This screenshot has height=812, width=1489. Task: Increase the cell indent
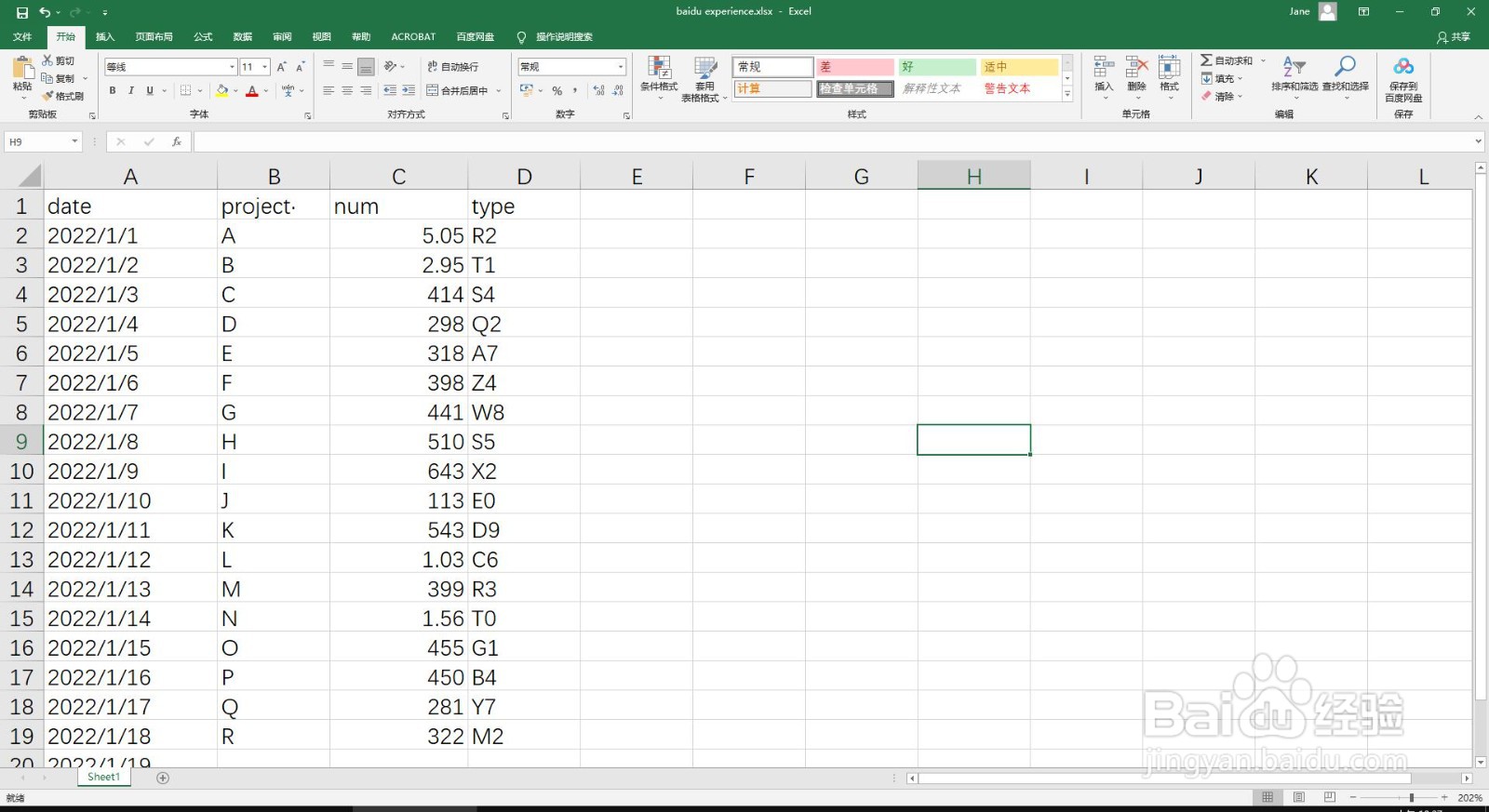coord(409,90)
